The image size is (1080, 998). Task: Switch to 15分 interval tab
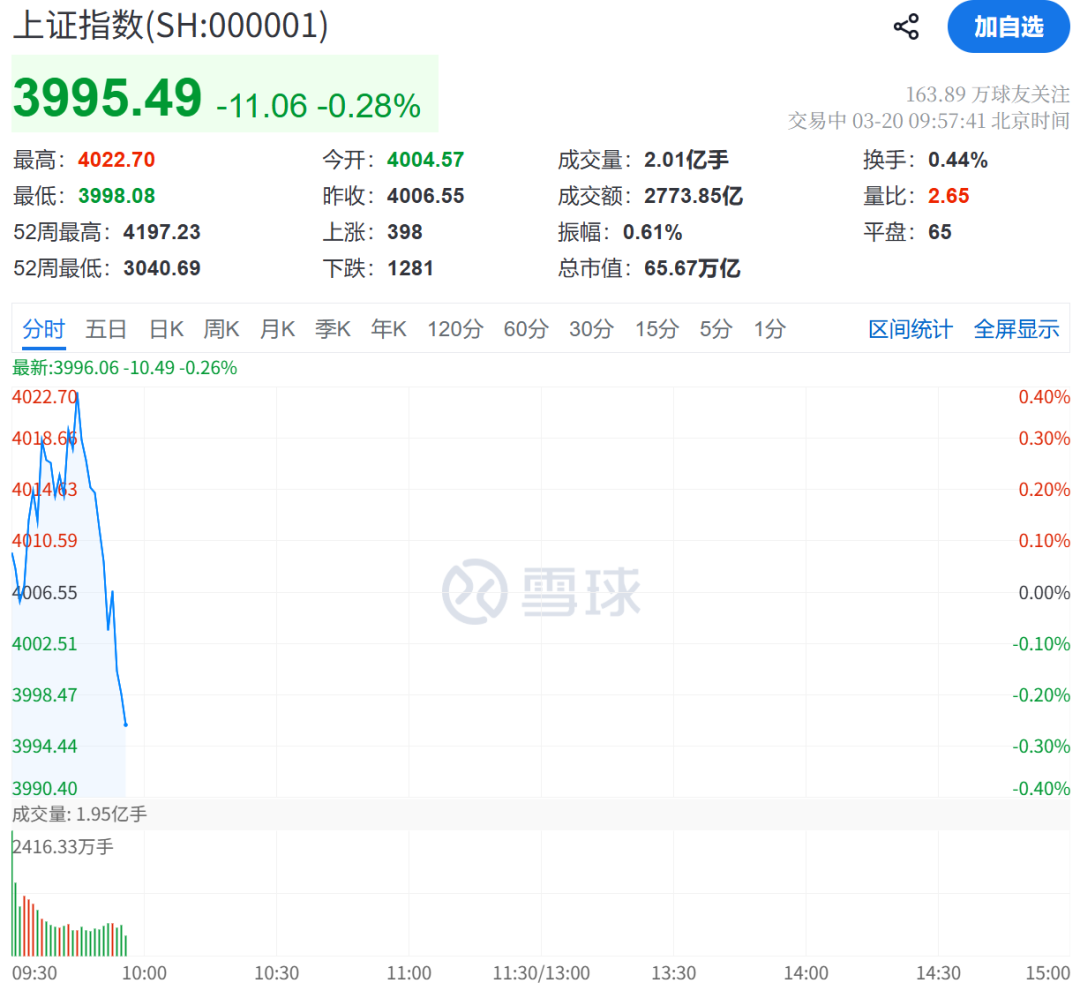click(656, 329)
